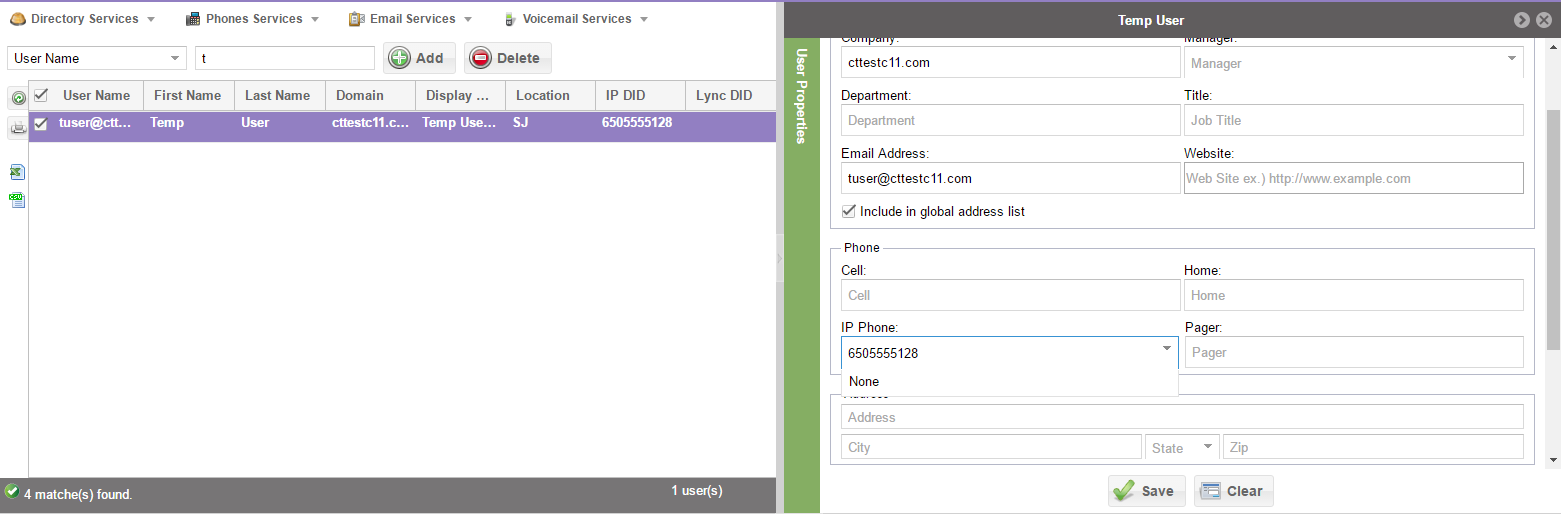Uncheck the tuser row checkbox
1561x514 pixels.
41,124
